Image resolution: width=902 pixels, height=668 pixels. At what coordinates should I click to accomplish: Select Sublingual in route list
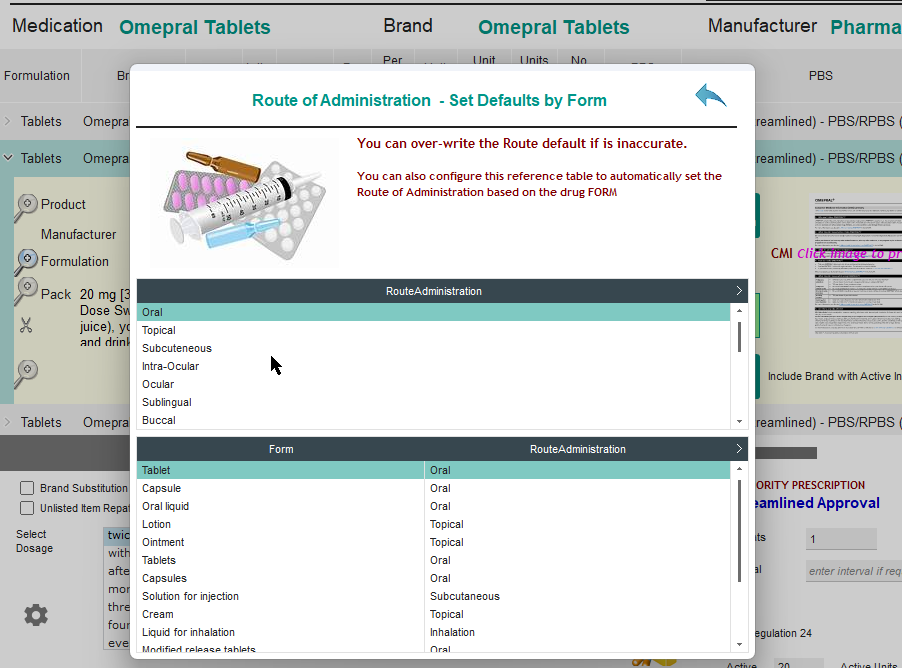point(433,402)
